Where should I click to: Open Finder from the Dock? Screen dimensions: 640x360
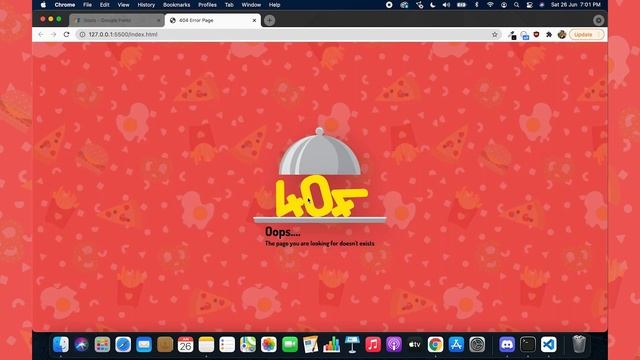61,344
